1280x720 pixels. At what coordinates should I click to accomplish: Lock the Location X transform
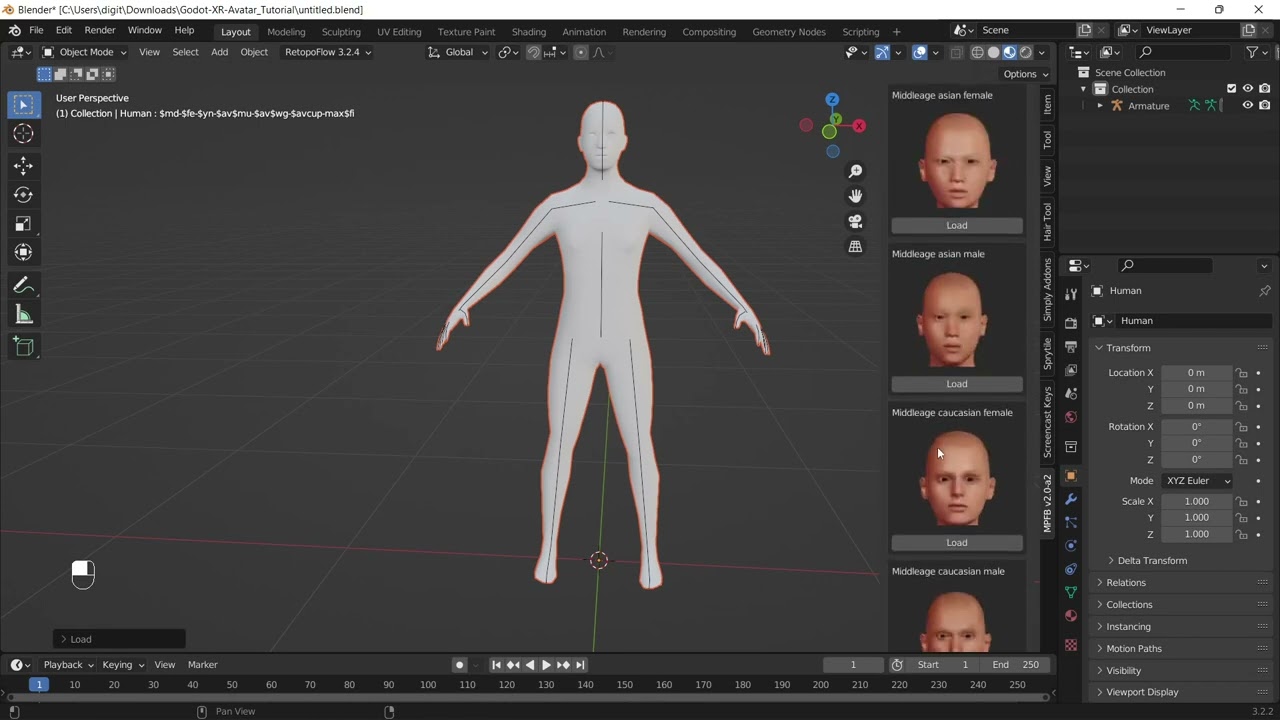[x=1241, y=373]
